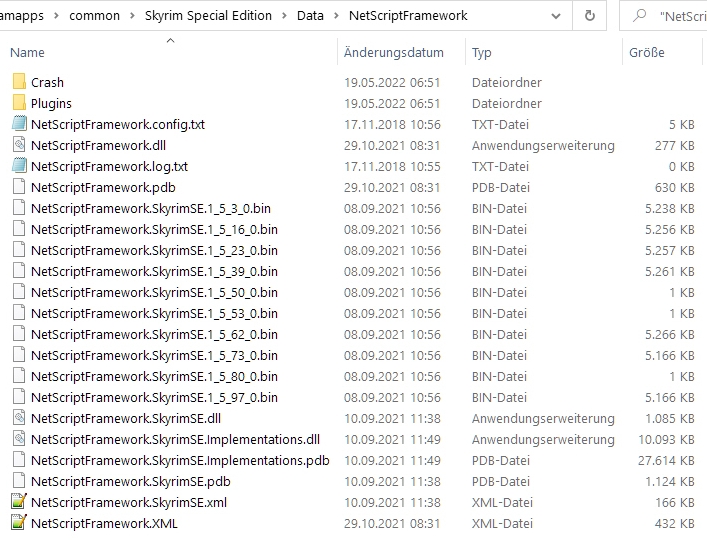
Task: Select icon of SkyrimSE.Implementations.pdb file
Action: (x=19, y=460)
